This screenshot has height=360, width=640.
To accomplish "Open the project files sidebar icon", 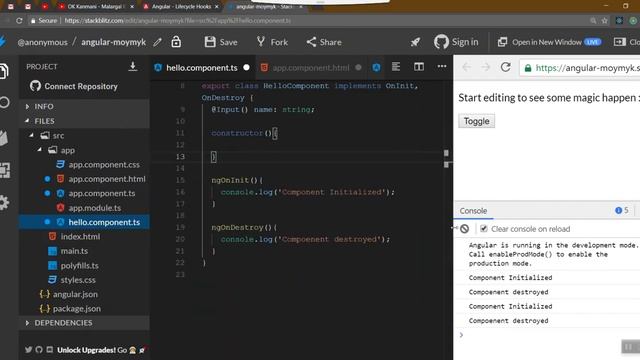I will click(x=4, y=71).
